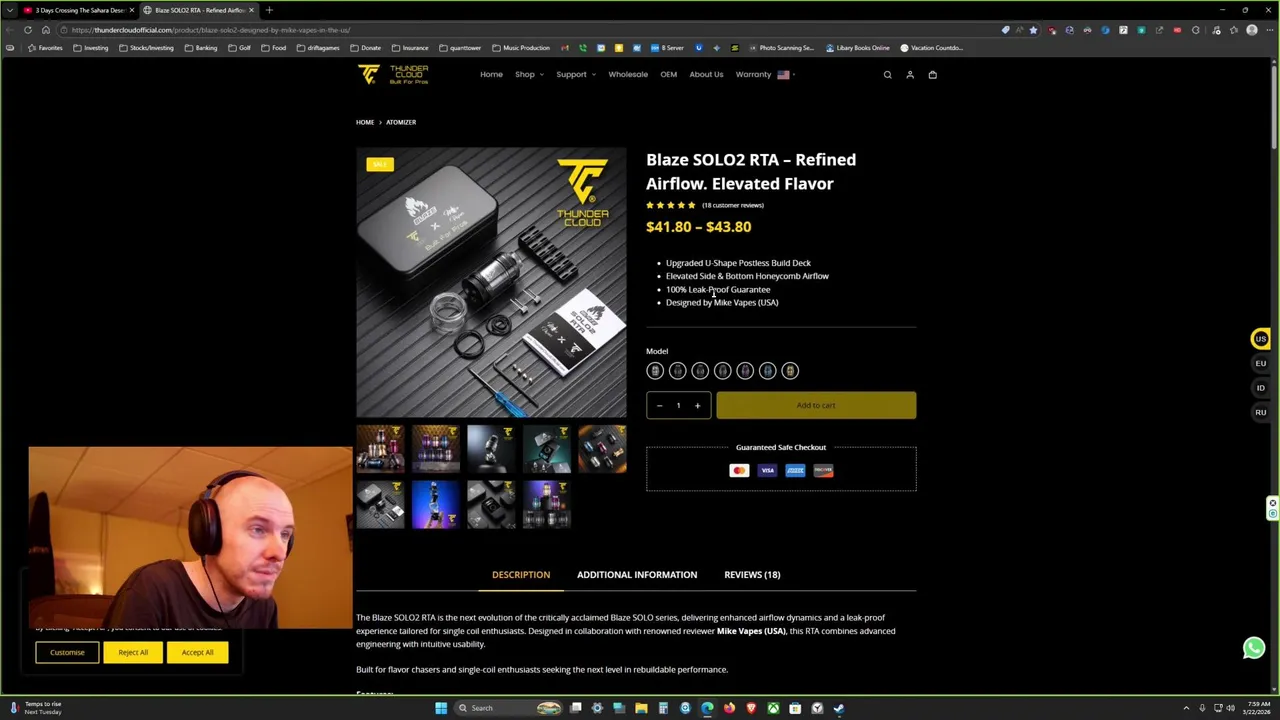Open the Microsoft Store in the taskbar
1280x720 pixels.
[795, 708]
